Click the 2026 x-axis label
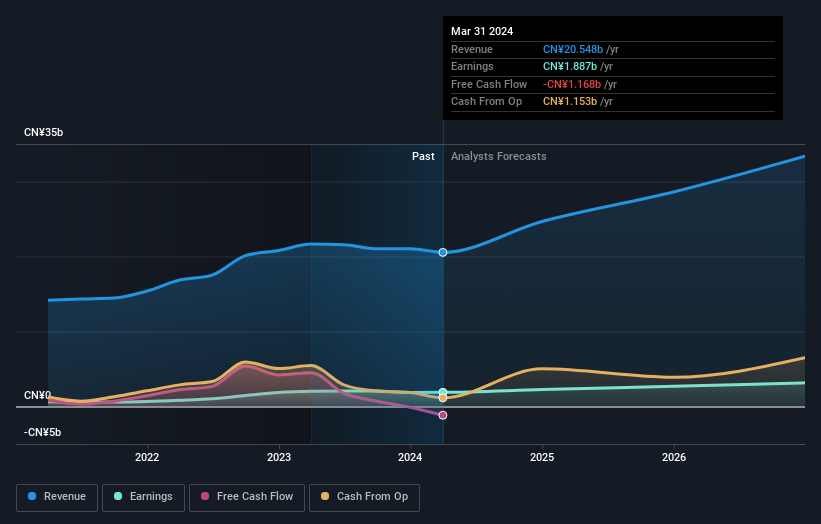 pos(674,457)
